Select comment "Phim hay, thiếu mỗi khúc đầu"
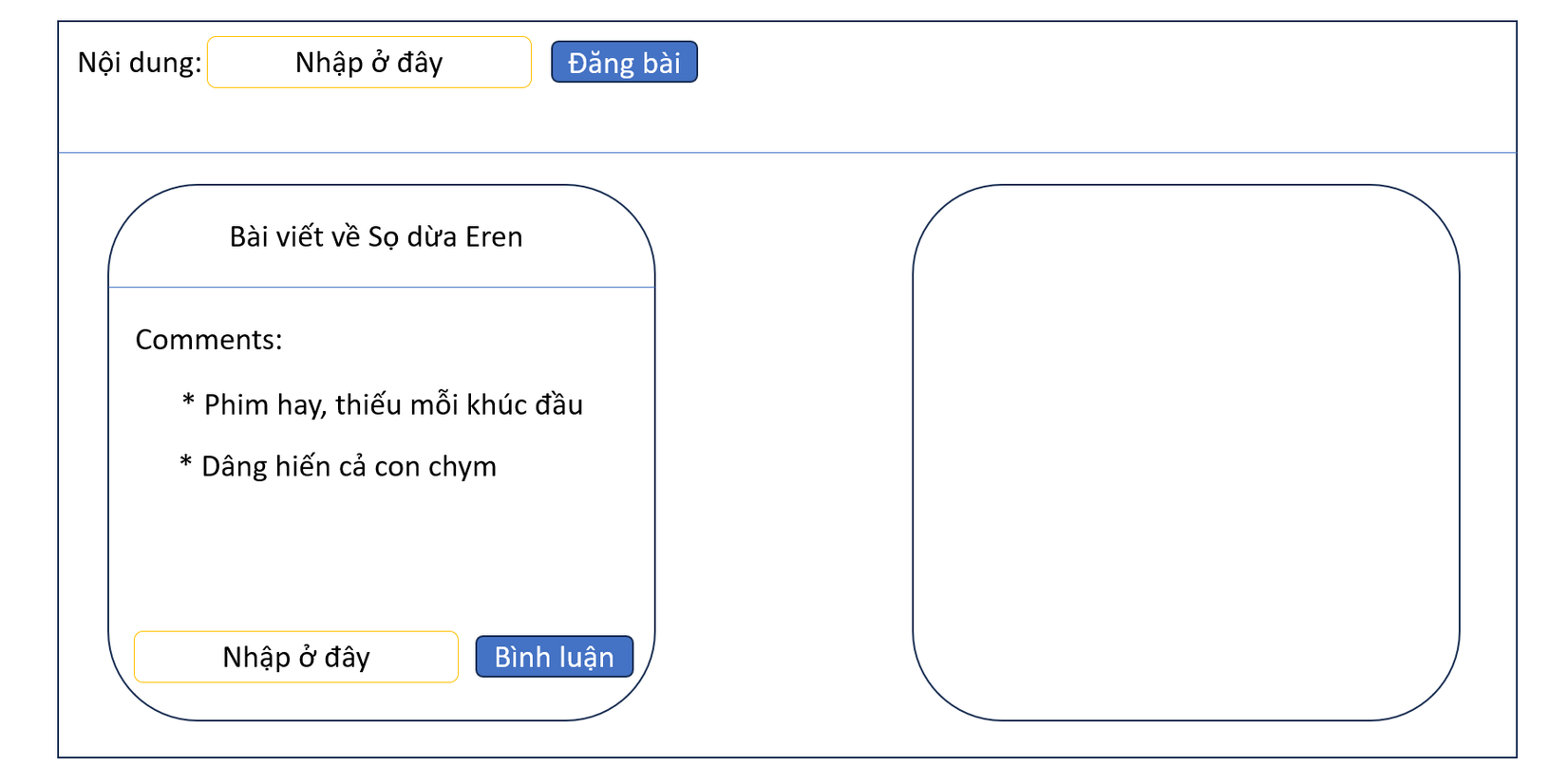Image resolution: width=1567 pixels, height=784 pixels. pos(393,405)
